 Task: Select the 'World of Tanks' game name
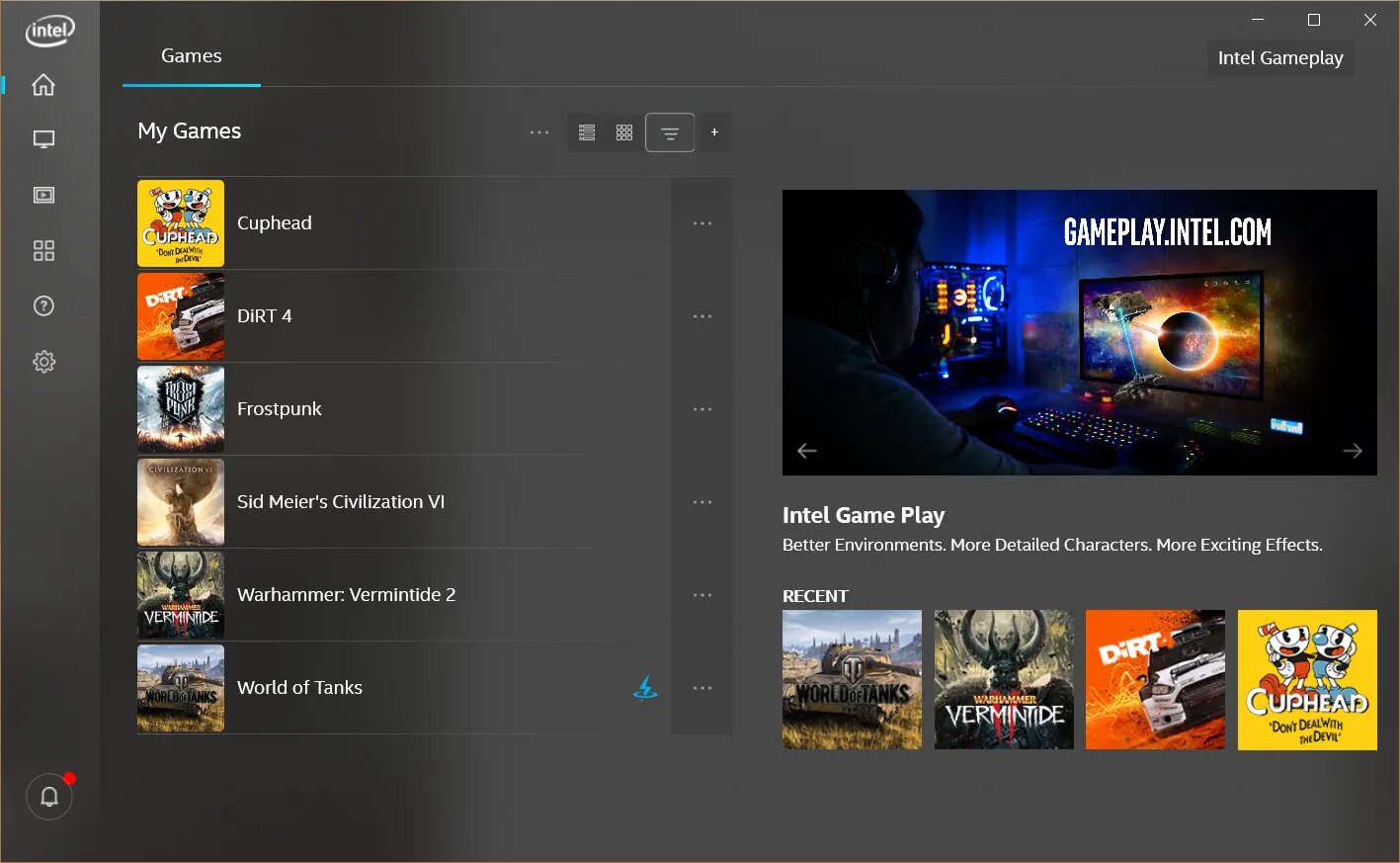[299, 688]
